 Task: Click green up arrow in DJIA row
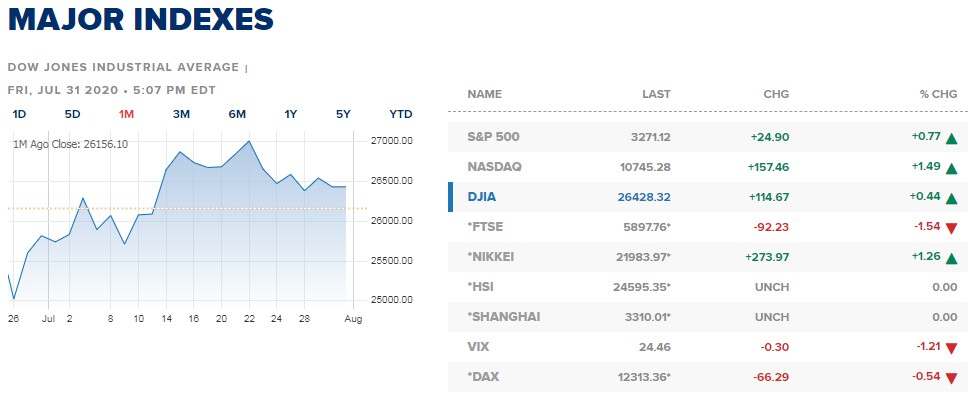tap(951, 197)
